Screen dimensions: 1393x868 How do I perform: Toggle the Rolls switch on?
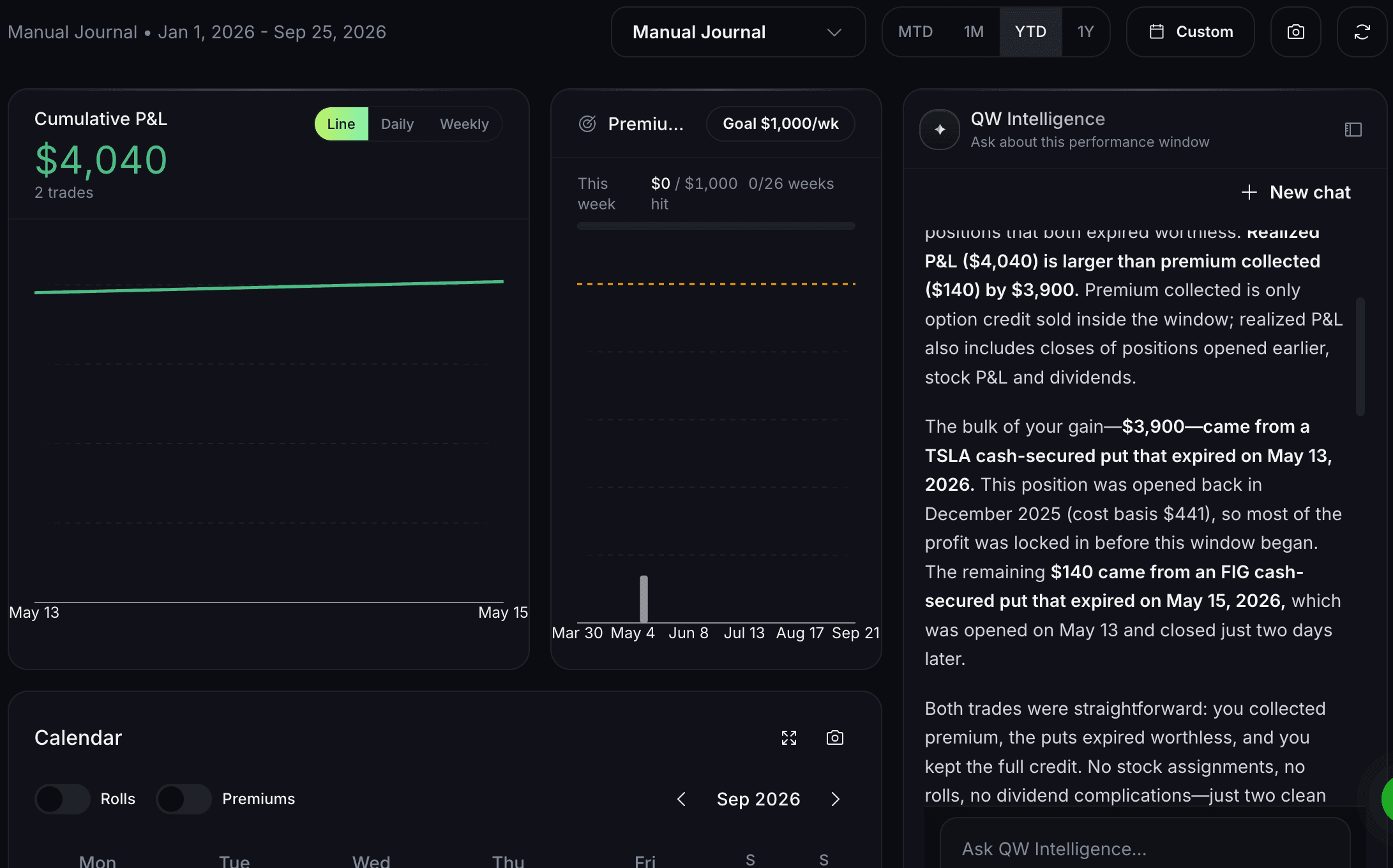(x=63, y=799)
